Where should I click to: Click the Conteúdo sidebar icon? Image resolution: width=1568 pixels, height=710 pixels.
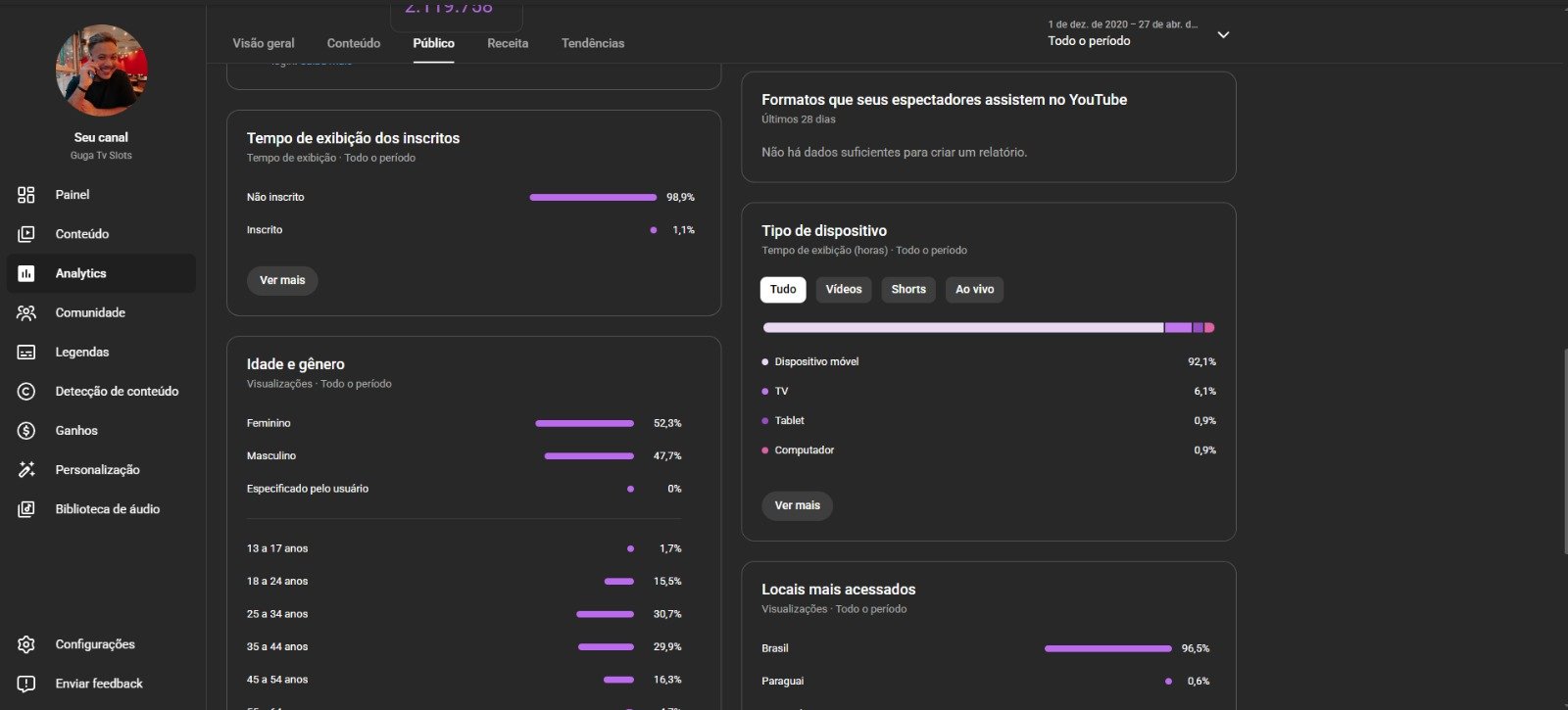point(26,234)
